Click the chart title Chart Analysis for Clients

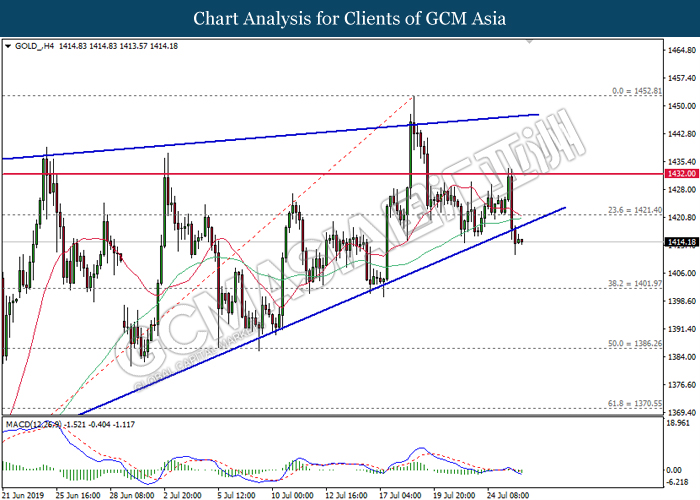349,18
